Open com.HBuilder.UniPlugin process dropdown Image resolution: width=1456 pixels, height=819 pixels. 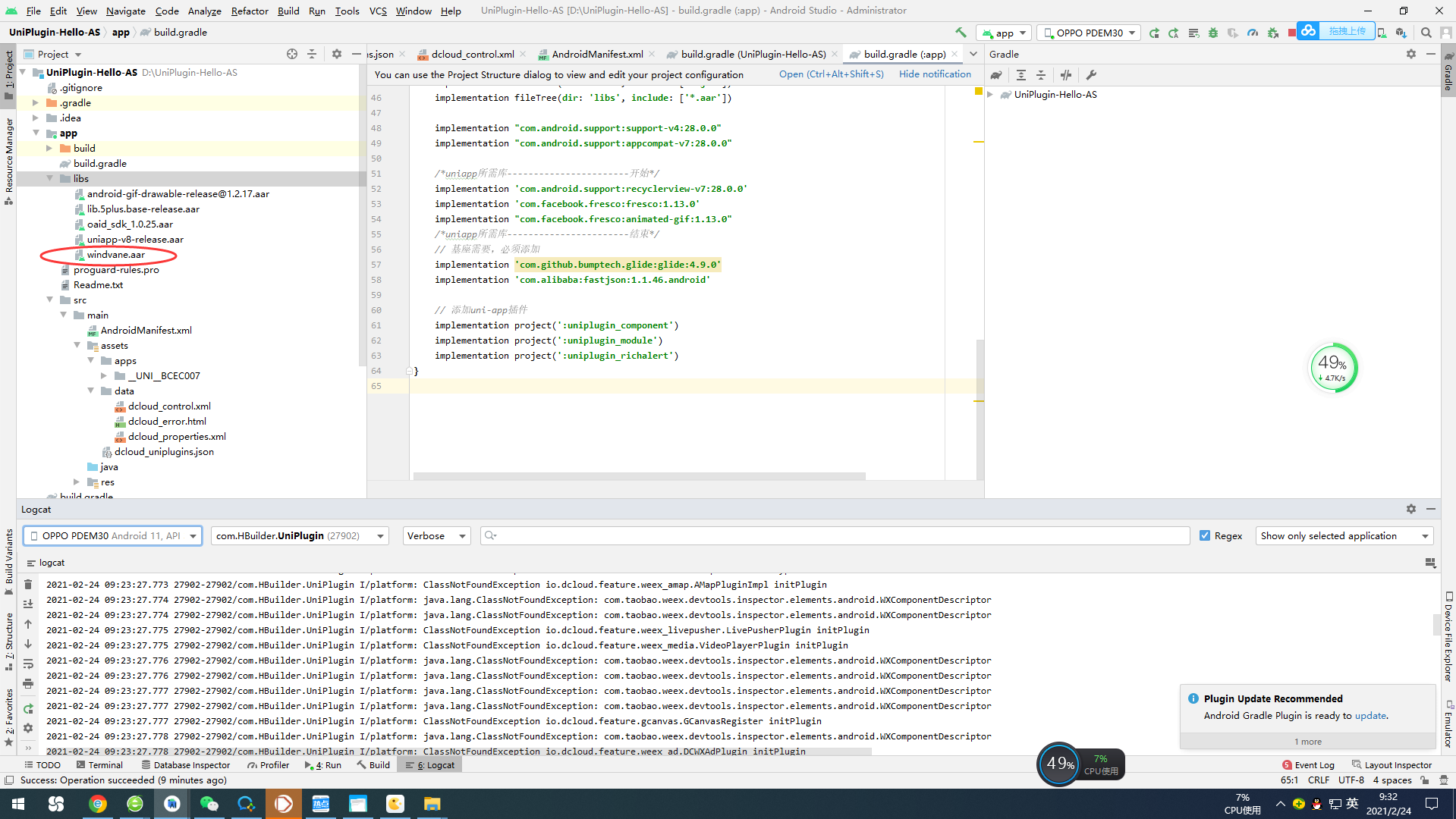300,535
